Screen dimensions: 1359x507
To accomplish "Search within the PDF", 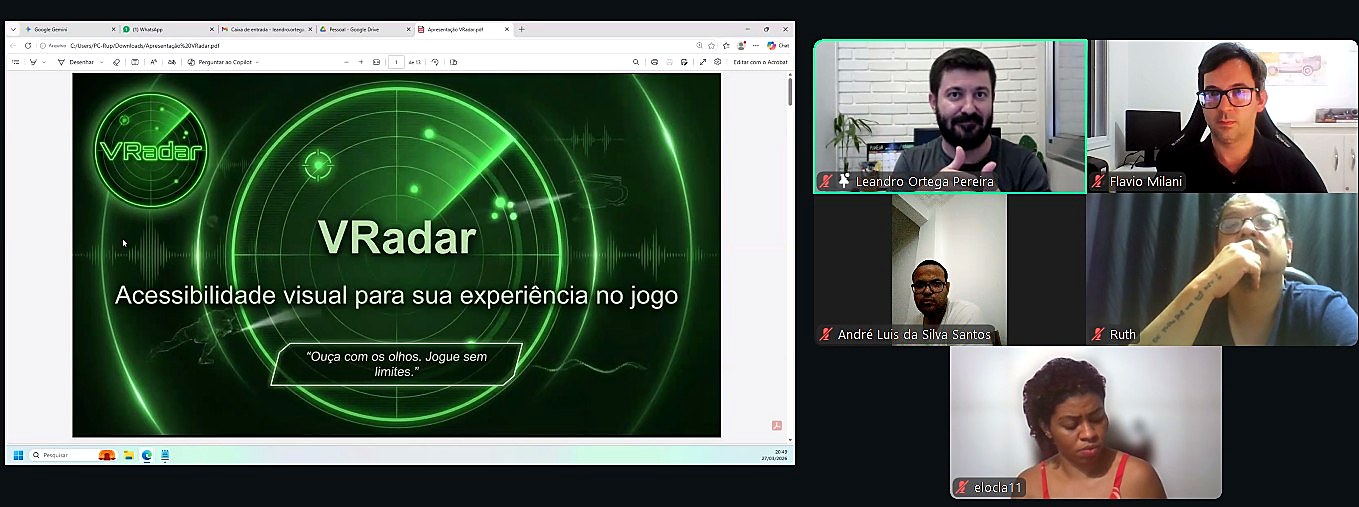I will [x=635, y=62].
